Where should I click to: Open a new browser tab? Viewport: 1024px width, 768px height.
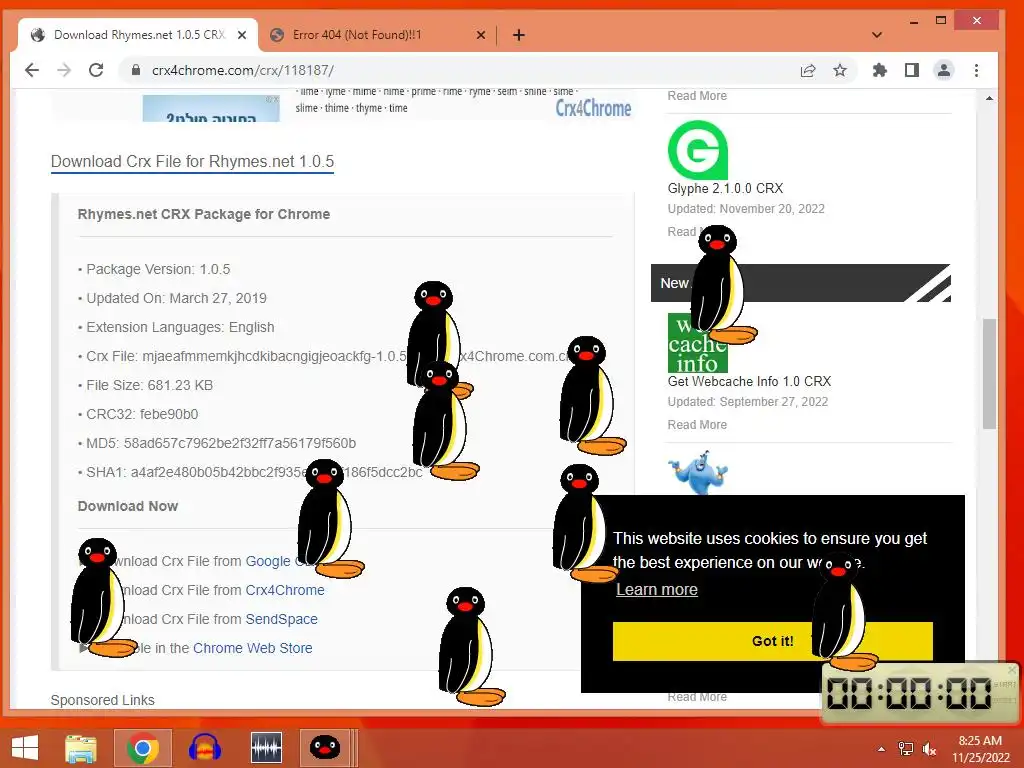pyautogui.click(x=519, y=35)
